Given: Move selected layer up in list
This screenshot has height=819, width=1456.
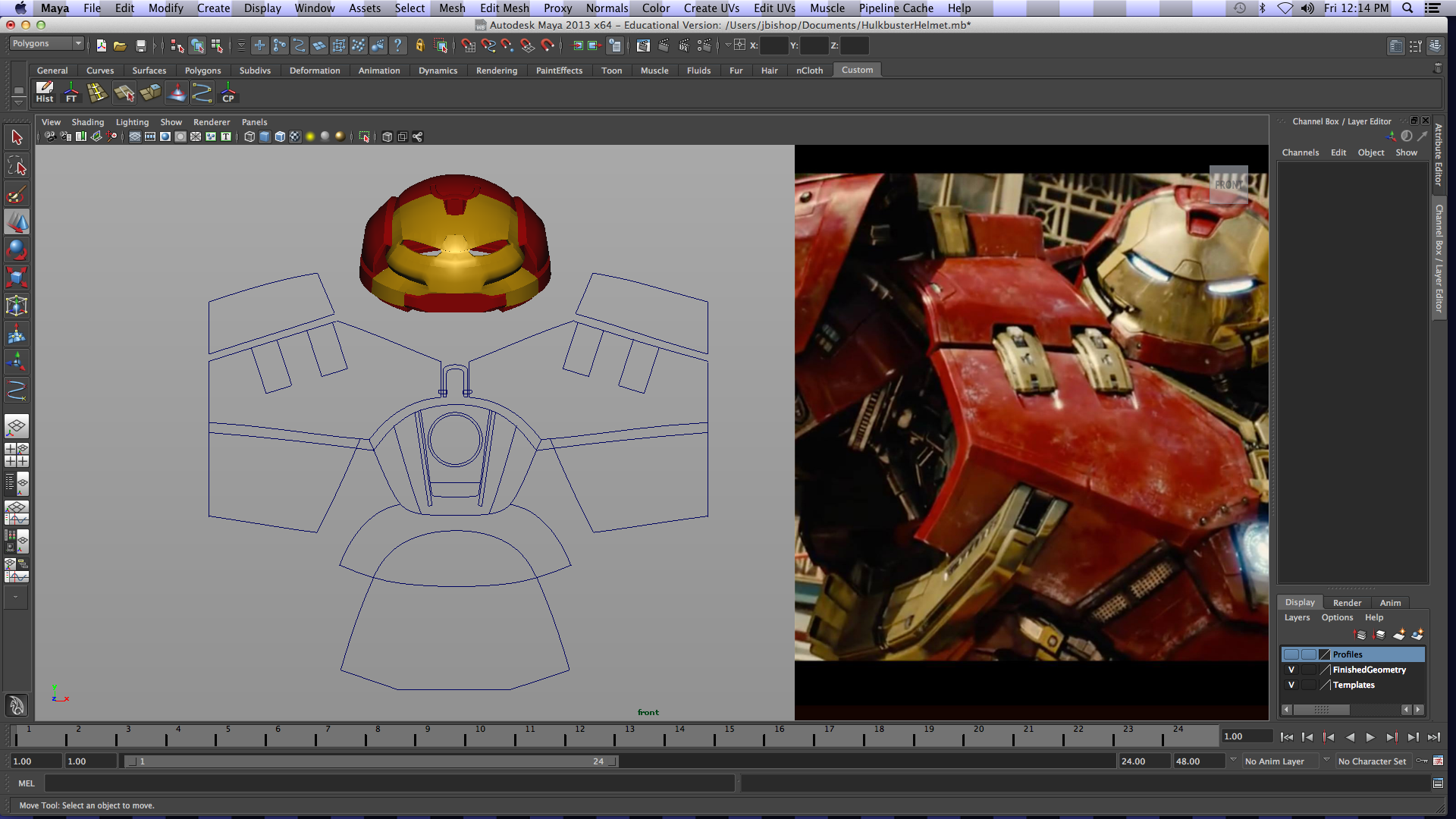Looking at the screenshot, I should click(1360, 635).
